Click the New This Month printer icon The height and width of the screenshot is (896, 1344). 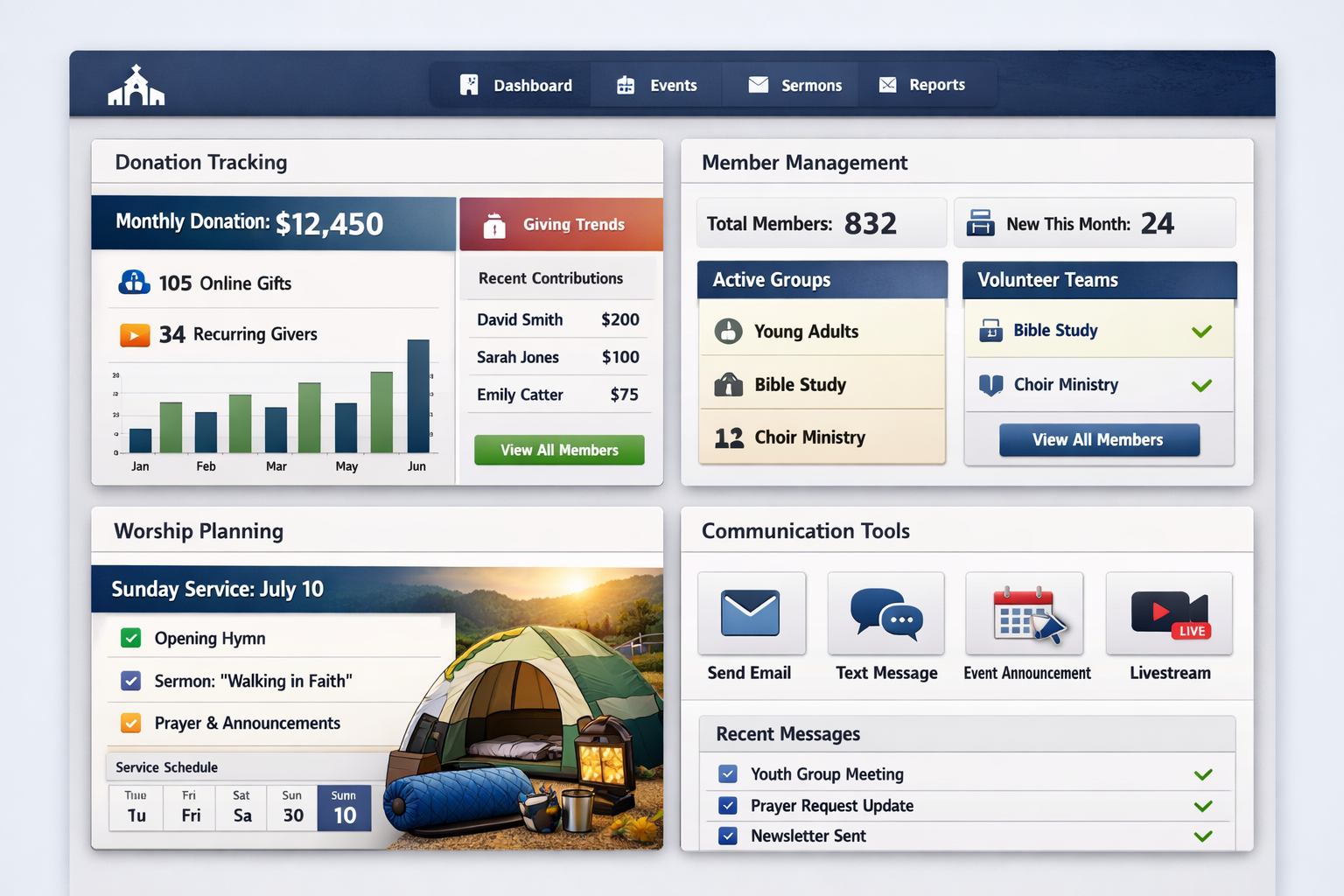pyautogui.click(x=980, y=223)
